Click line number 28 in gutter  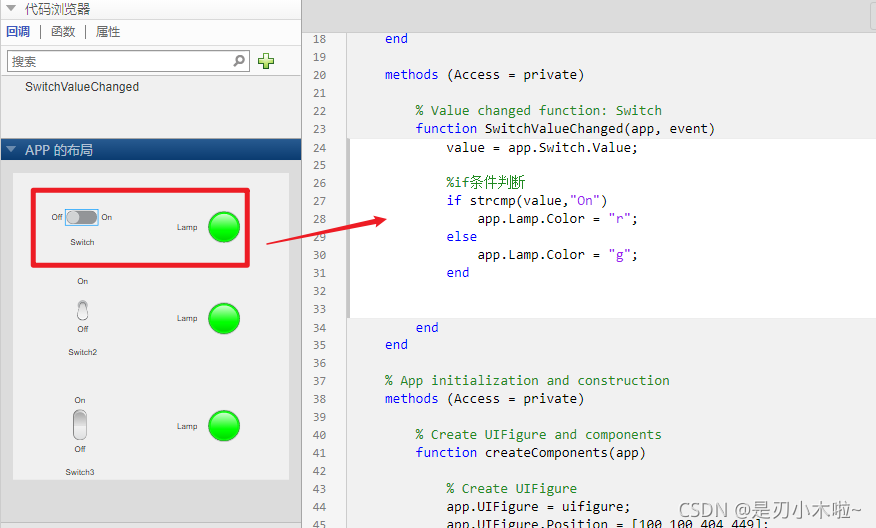point(320,219)
